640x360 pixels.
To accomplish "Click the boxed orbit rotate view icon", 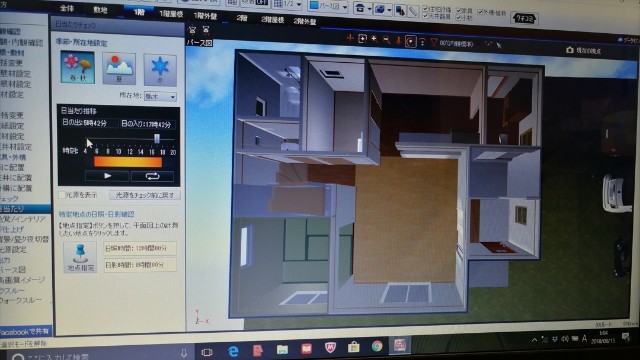I will (x=411, y=41).
